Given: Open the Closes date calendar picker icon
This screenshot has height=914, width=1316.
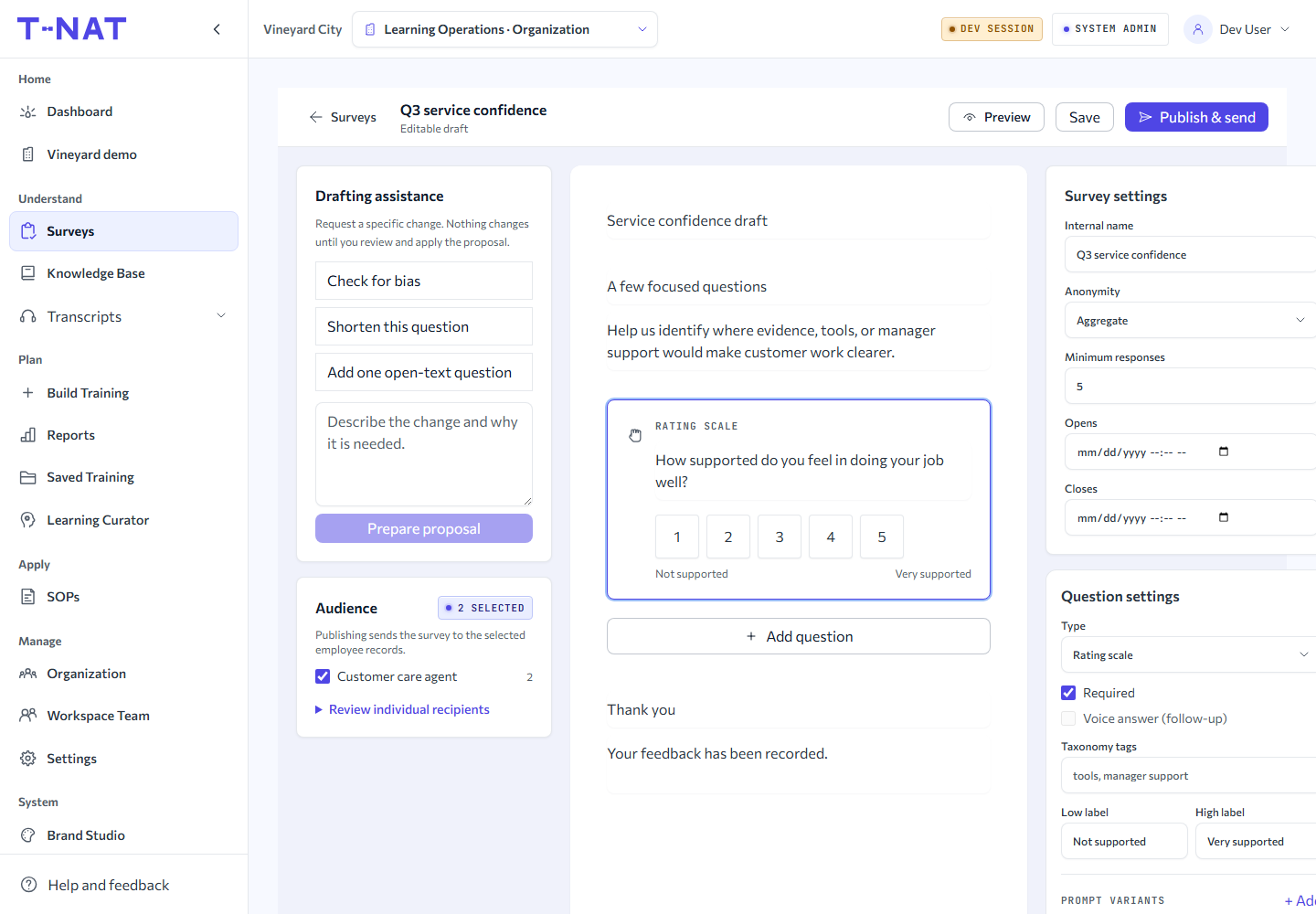Looking at the screenshot, I should point(1224,517).
